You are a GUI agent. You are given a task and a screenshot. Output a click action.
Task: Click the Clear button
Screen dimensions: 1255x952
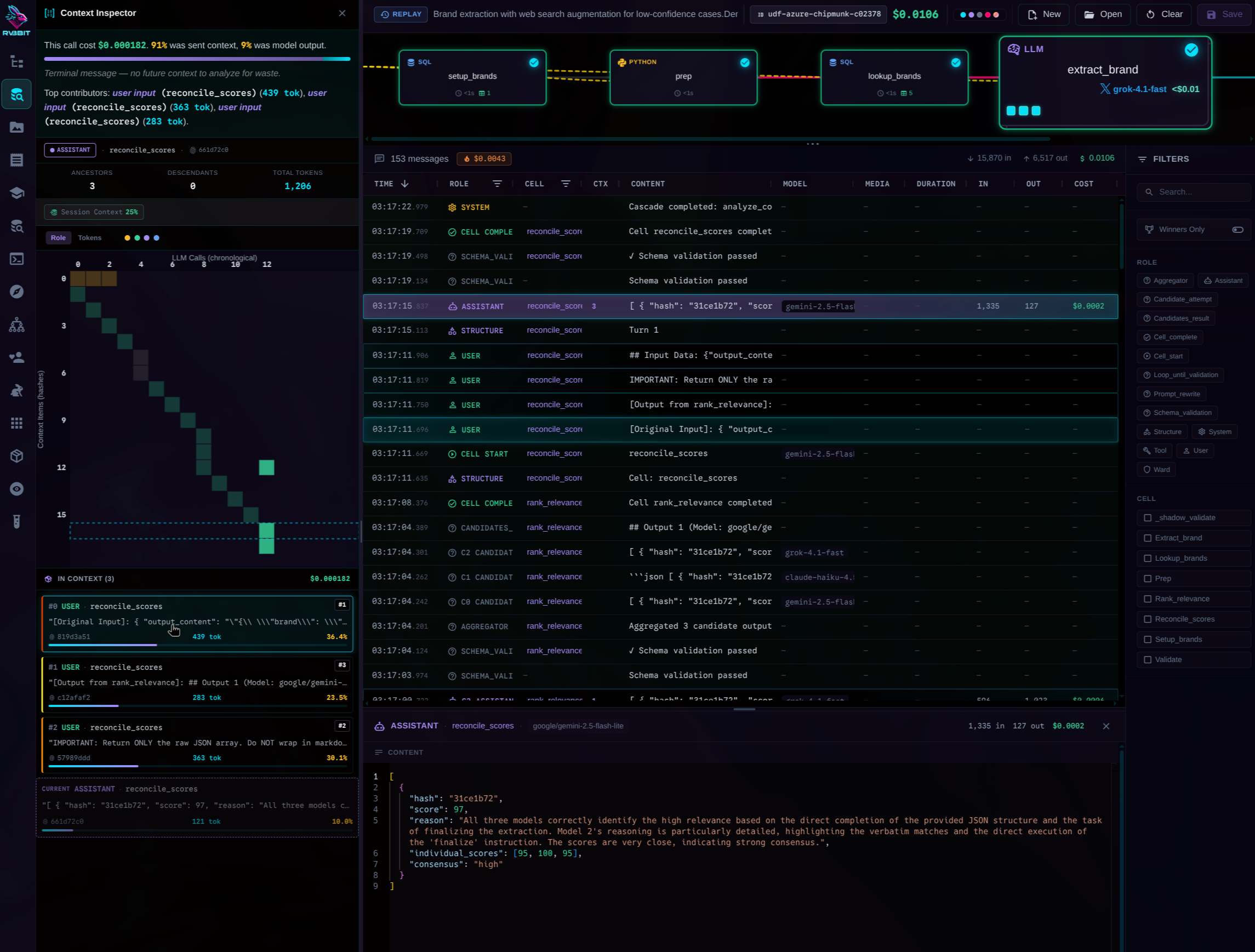coord(1163,14)
